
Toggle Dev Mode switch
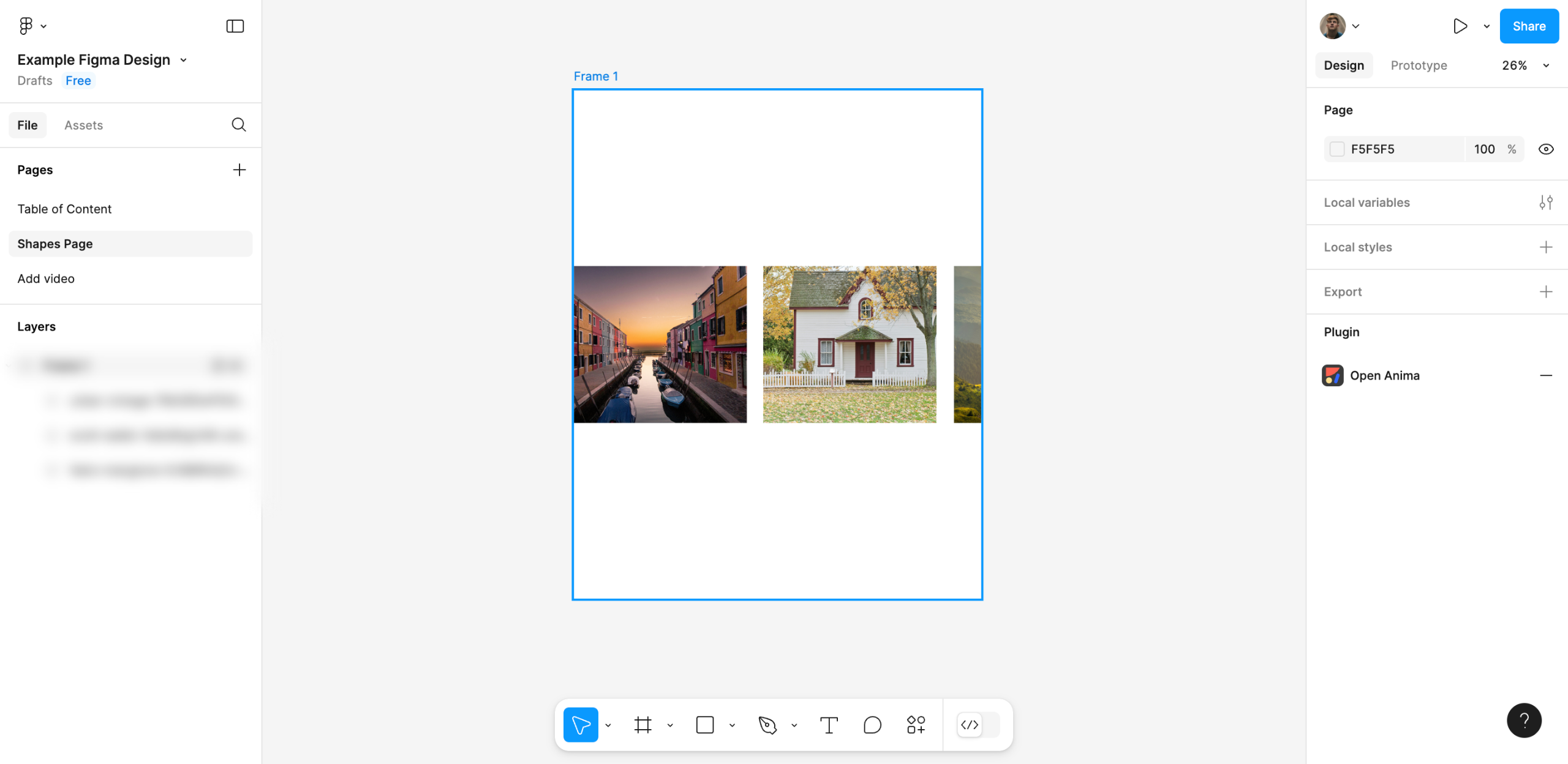978,725
